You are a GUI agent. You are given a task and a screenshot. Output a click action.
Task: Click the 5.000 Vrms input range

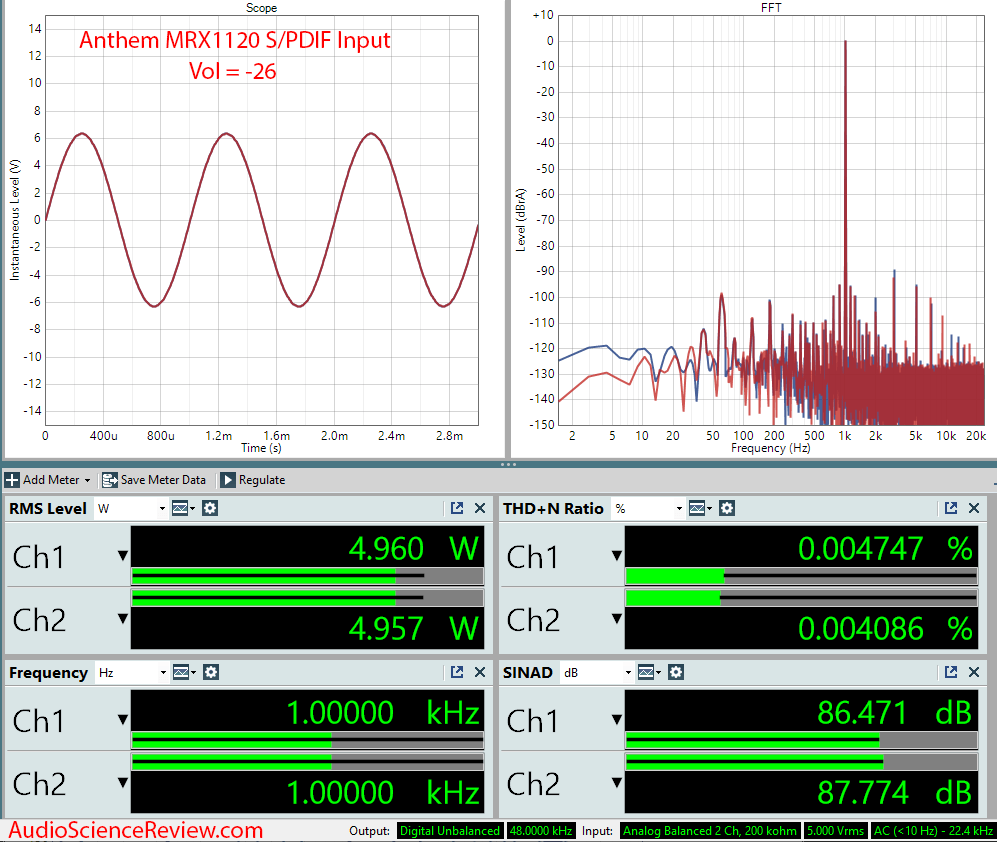tap(835, 831)
